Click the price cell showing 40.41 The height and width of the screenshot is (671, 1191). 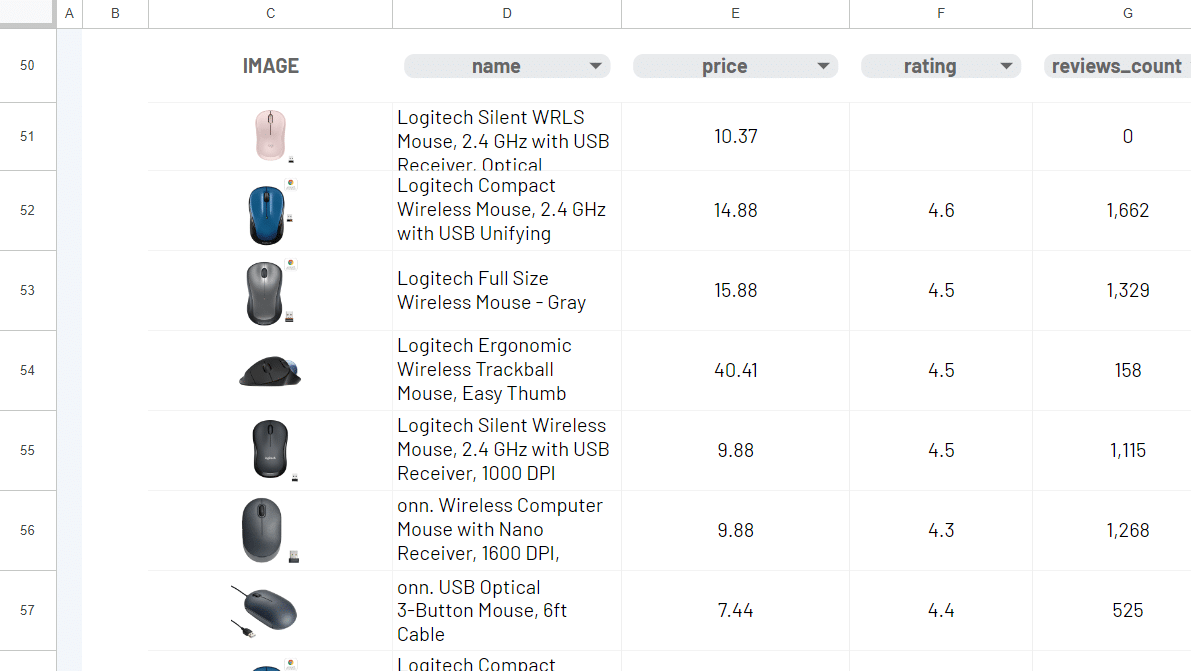[735, 370]
